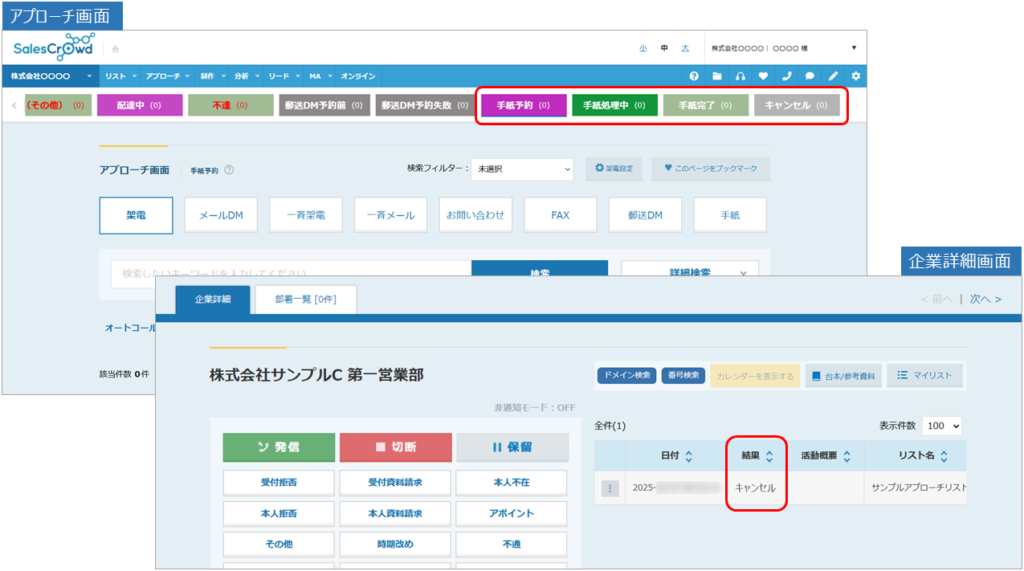Open the chat speech bubble icon
This screenshot has width=1024, height=571.
click(x=809, y=76)
